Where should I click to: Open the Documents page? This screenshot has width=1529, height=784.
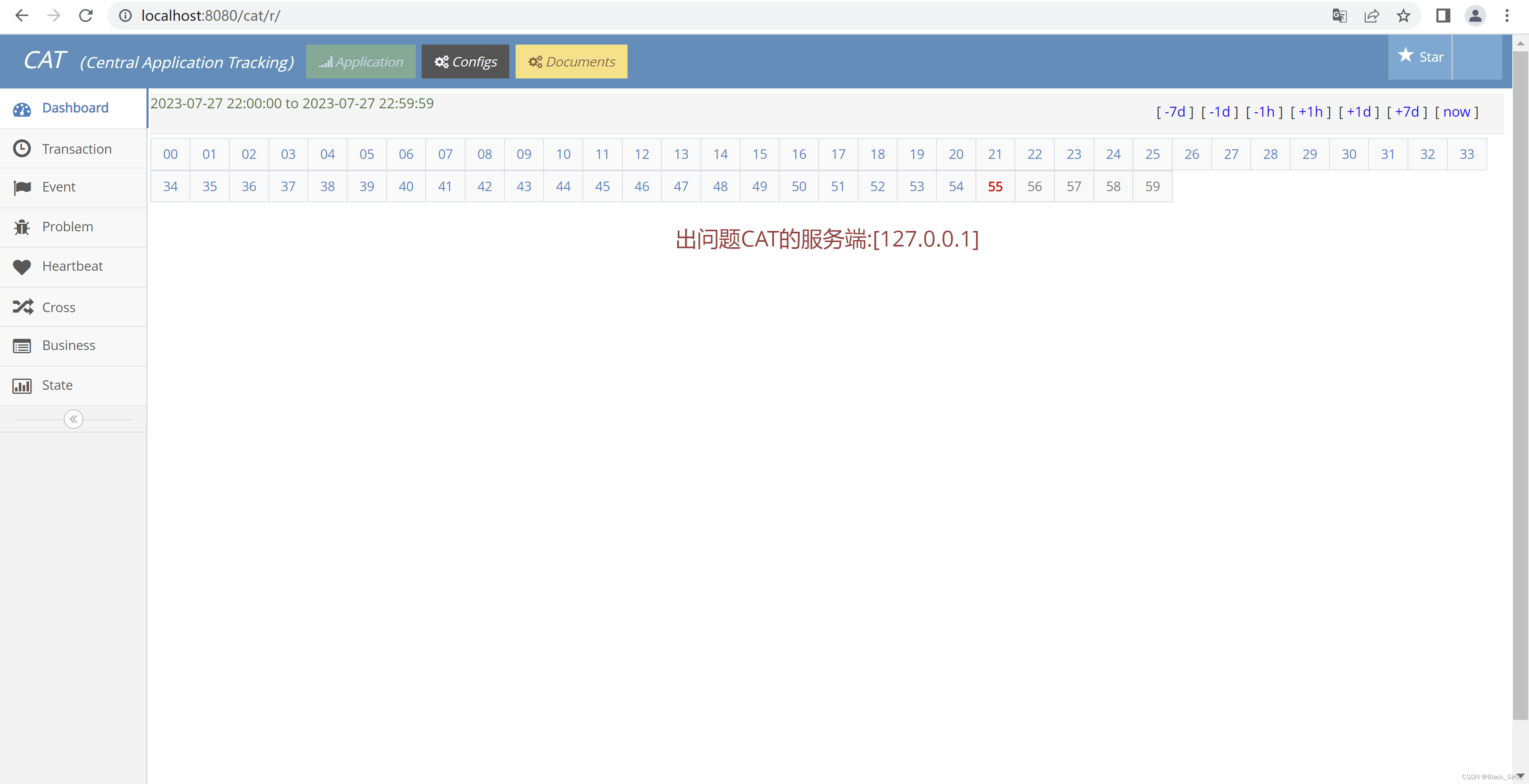571,61
